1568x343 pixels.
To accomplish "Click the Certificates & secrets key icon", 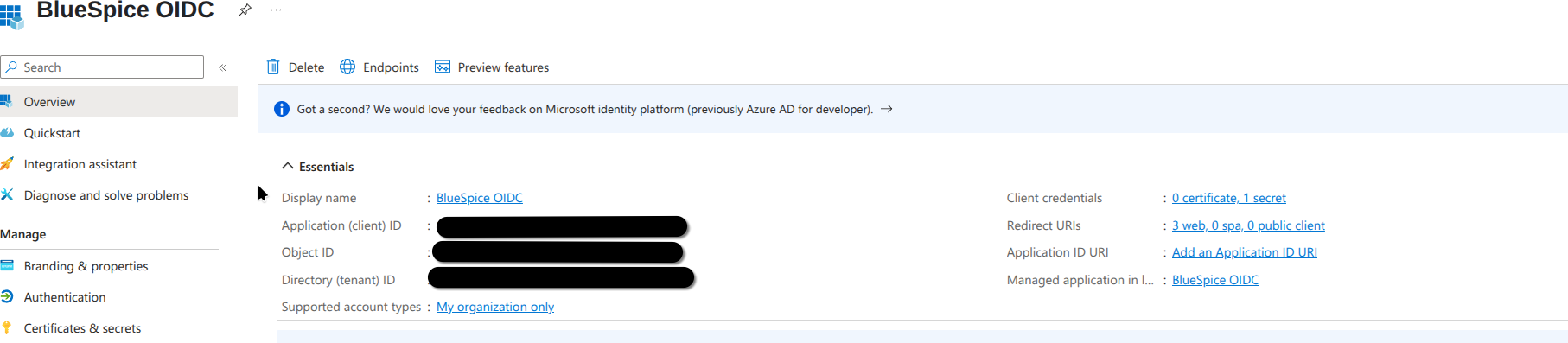I will tap(7, 327).
